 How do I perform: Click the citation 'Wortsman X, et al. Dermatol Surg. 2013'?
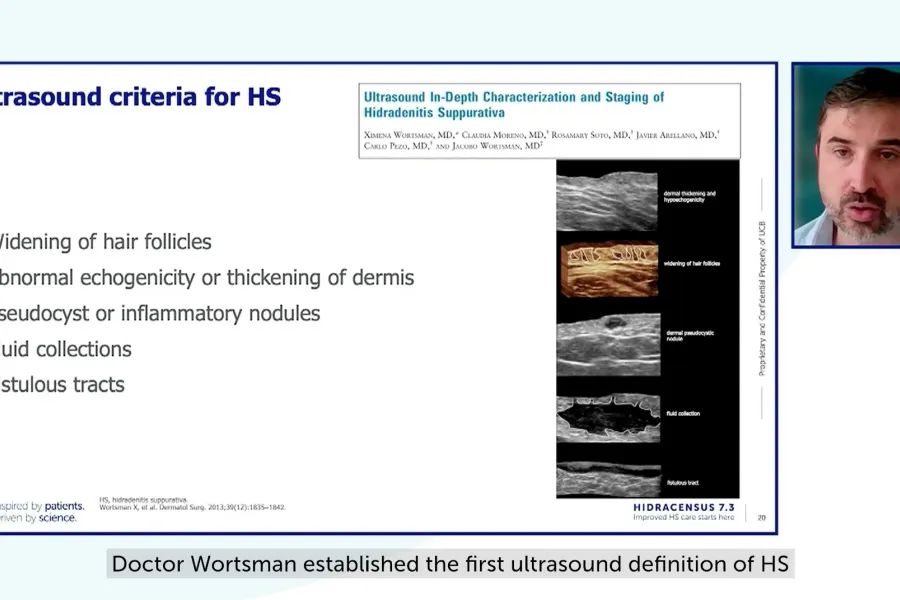[192, 508]
